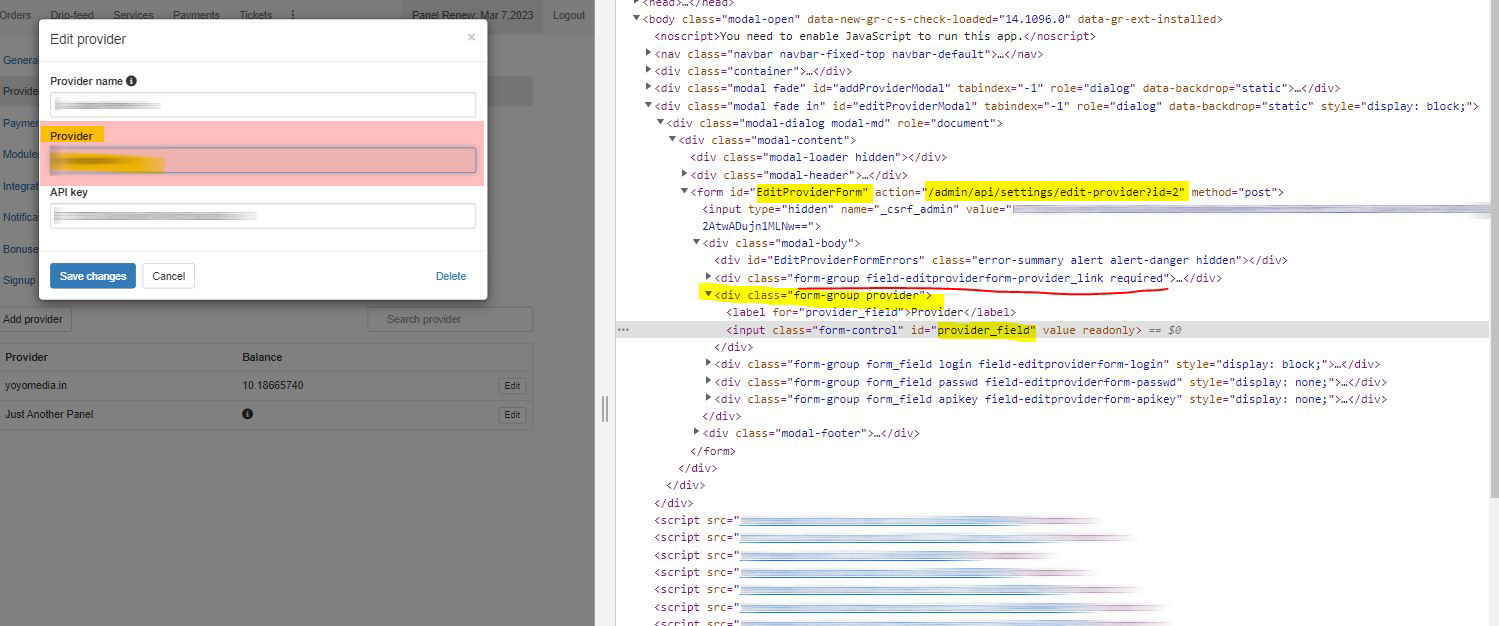Click inside the API key input field
This screenshot has height=626, width=1499.
pyautogui.click(x=263, y=216)
